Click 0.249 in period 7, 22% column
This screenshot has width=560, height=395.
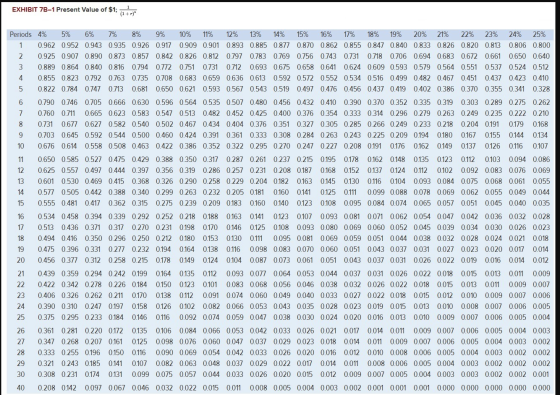click(x=469, y=114)
